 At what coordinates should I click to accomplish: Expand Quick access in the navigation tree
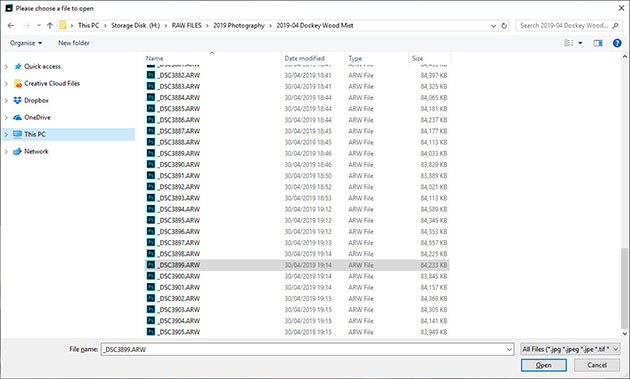[x=6, y=66]
